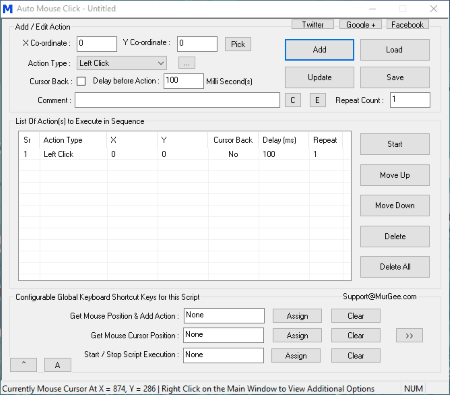Click the Delete All button
Viewport: 450px width, 395px height.
click(x=395, y=267)
